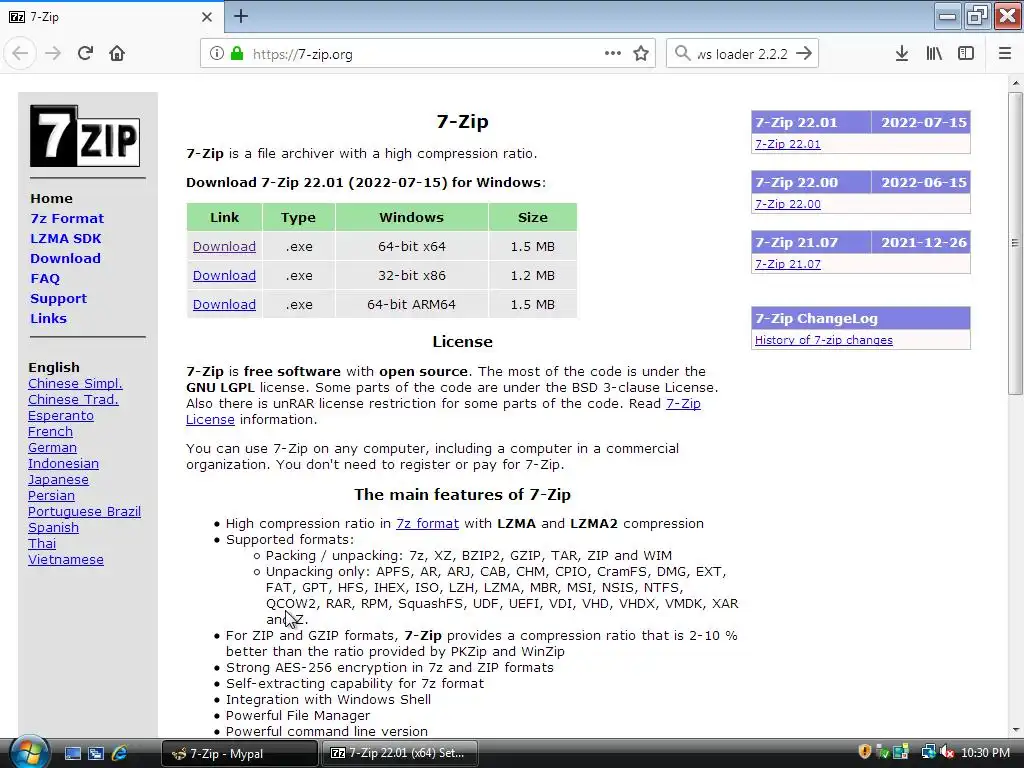Viewport: 1024px width, 768px height.
Task: Open the LZMA SDK page
Action: pos(65,238)
